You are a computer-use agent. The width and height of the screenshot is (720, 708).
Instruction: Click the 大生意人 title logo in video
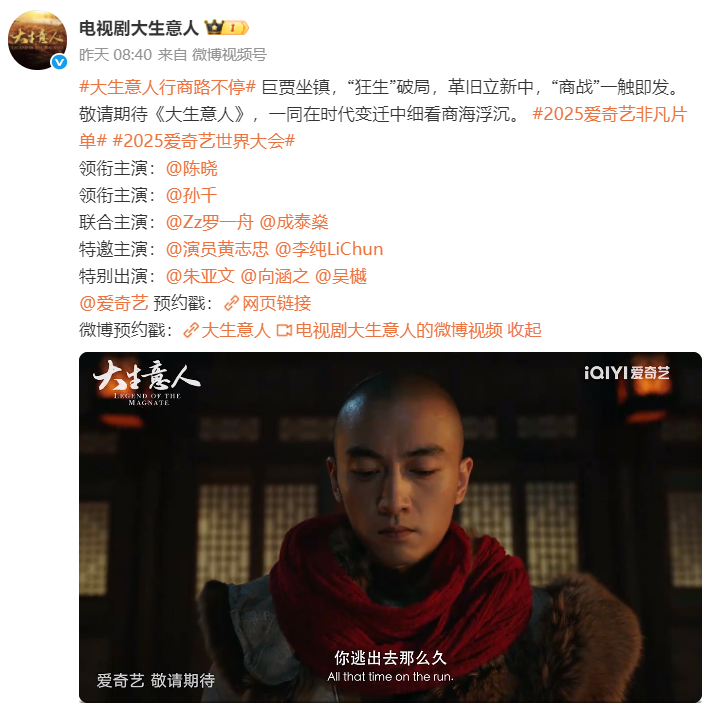point(146,382)
